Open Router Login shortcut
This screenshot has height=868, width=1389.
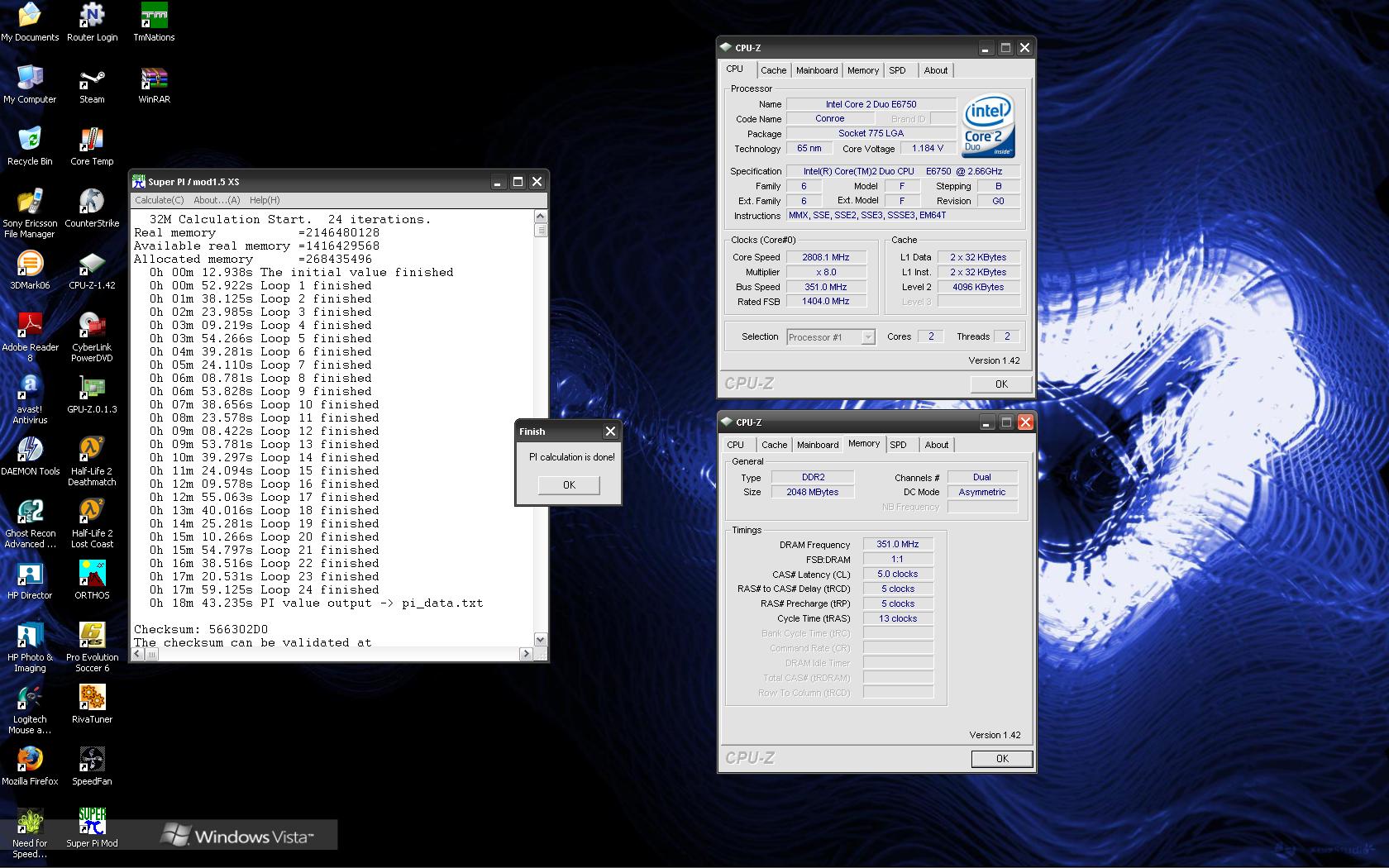[x=92, y=22]
